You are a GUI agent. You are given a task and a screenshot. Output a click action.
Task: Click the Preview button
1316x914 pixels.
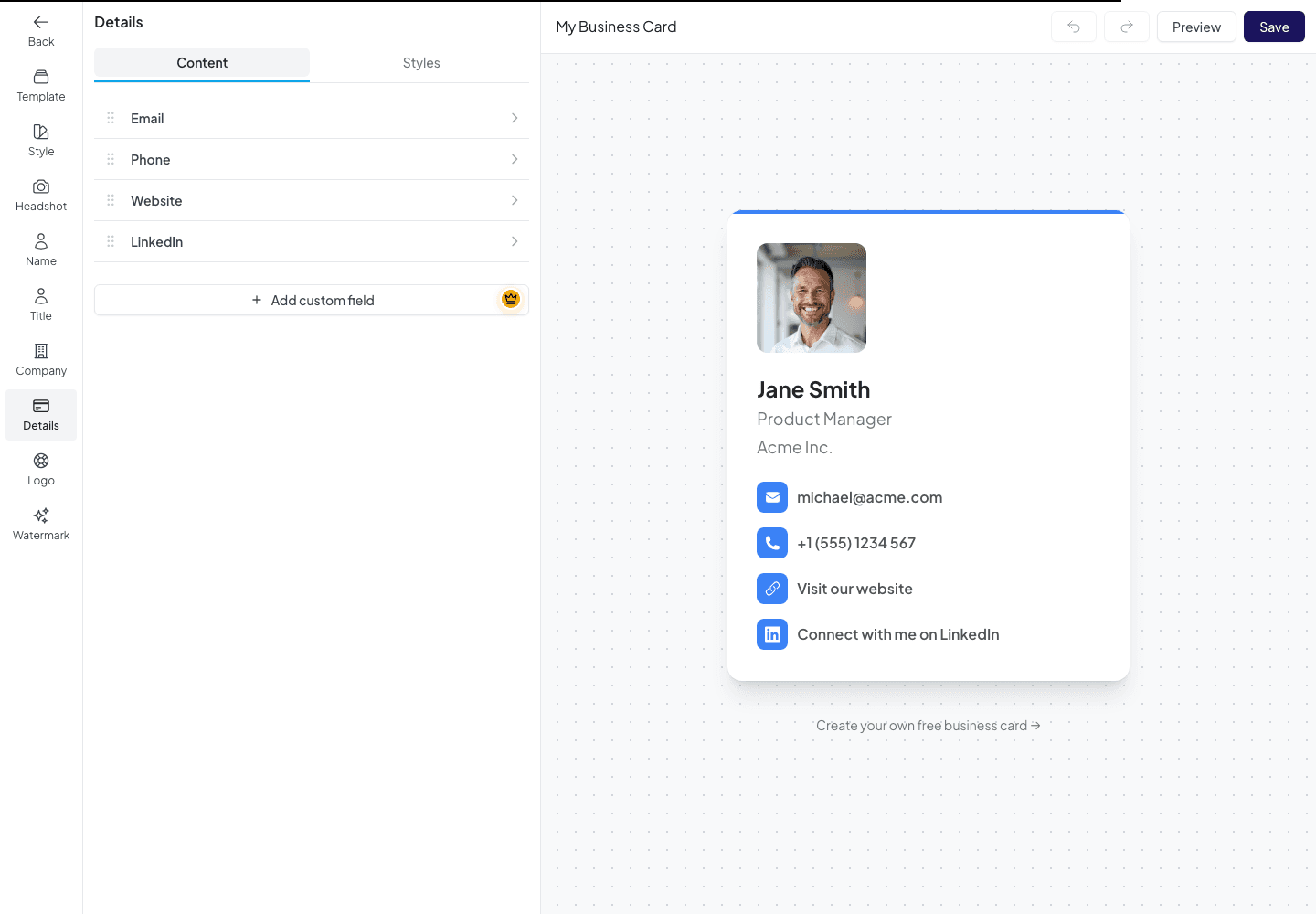click(x=1196, y=27)
